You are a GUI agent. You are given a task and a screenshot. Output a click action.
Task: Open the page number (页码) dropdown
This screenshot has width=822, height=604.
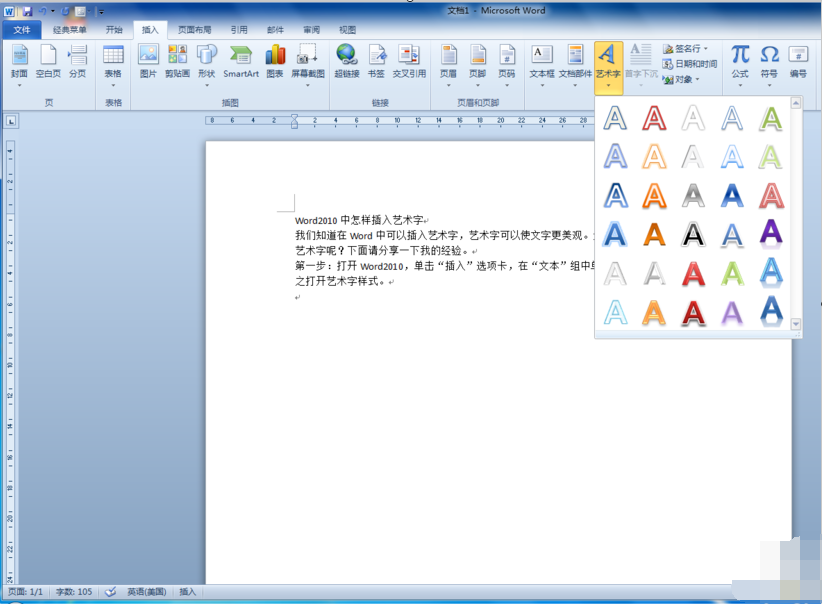(507, 65)
